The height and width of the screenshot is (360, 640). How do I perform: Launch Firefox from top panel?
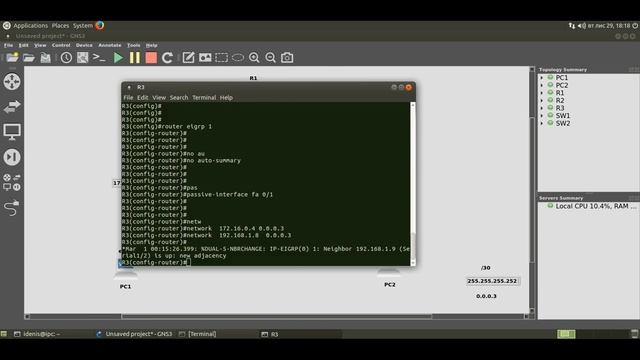pos(100,26)
